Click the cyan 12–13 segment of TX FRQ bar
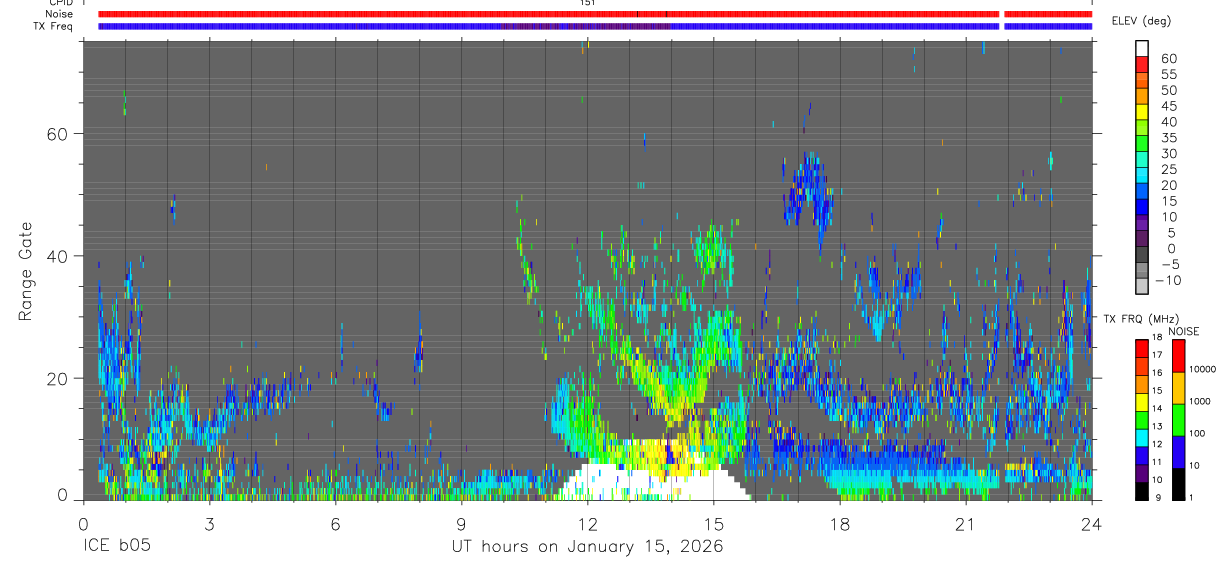 (1142, 437)
